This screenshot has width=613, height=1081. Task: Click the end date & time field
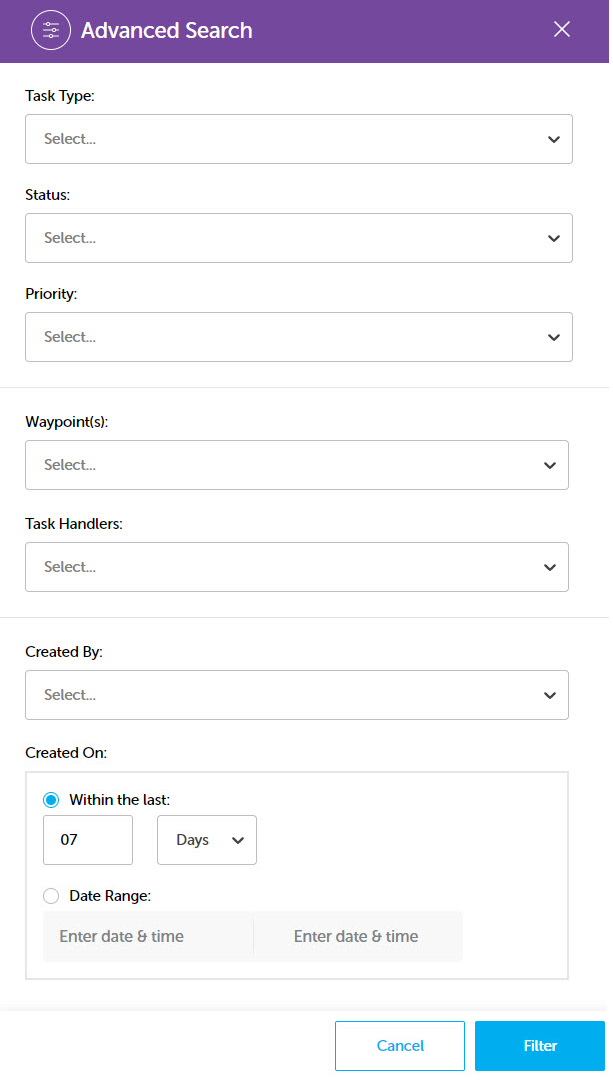[x=358, y=936]
